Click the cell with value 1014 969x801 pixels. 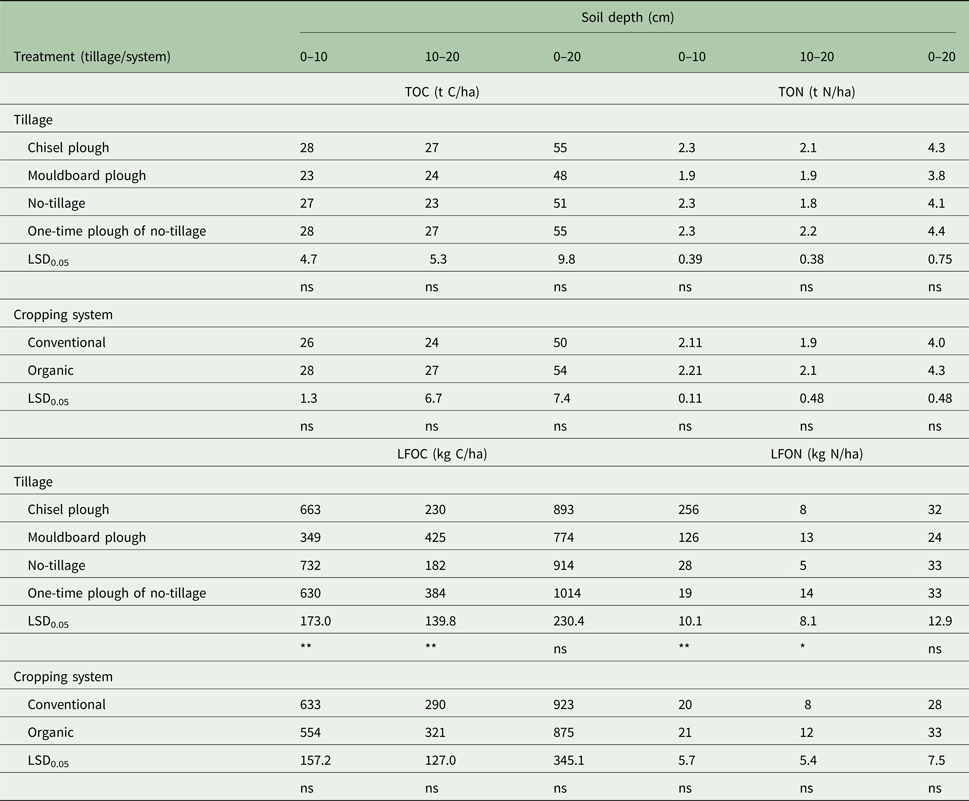[569, 593]
